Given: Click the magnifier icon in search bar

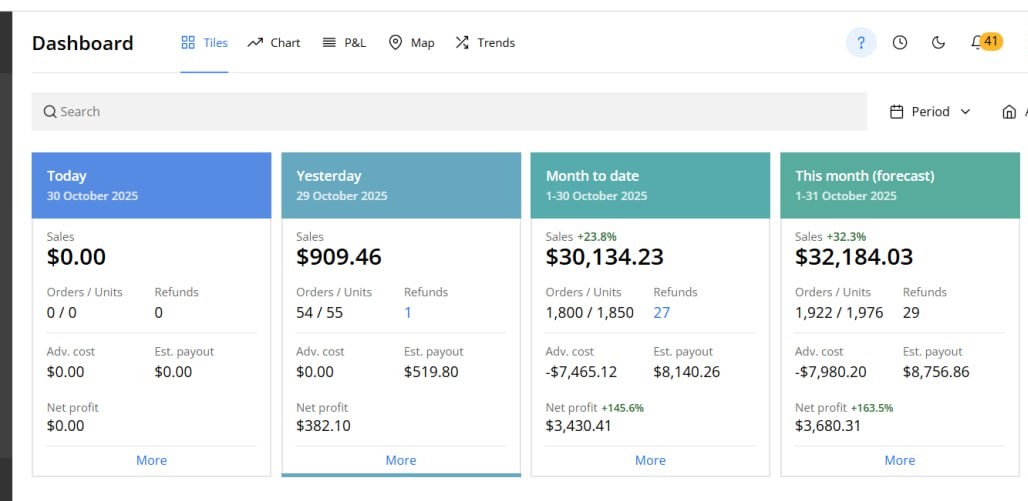Looking at the screenshot, I should [x=50, y=112].
